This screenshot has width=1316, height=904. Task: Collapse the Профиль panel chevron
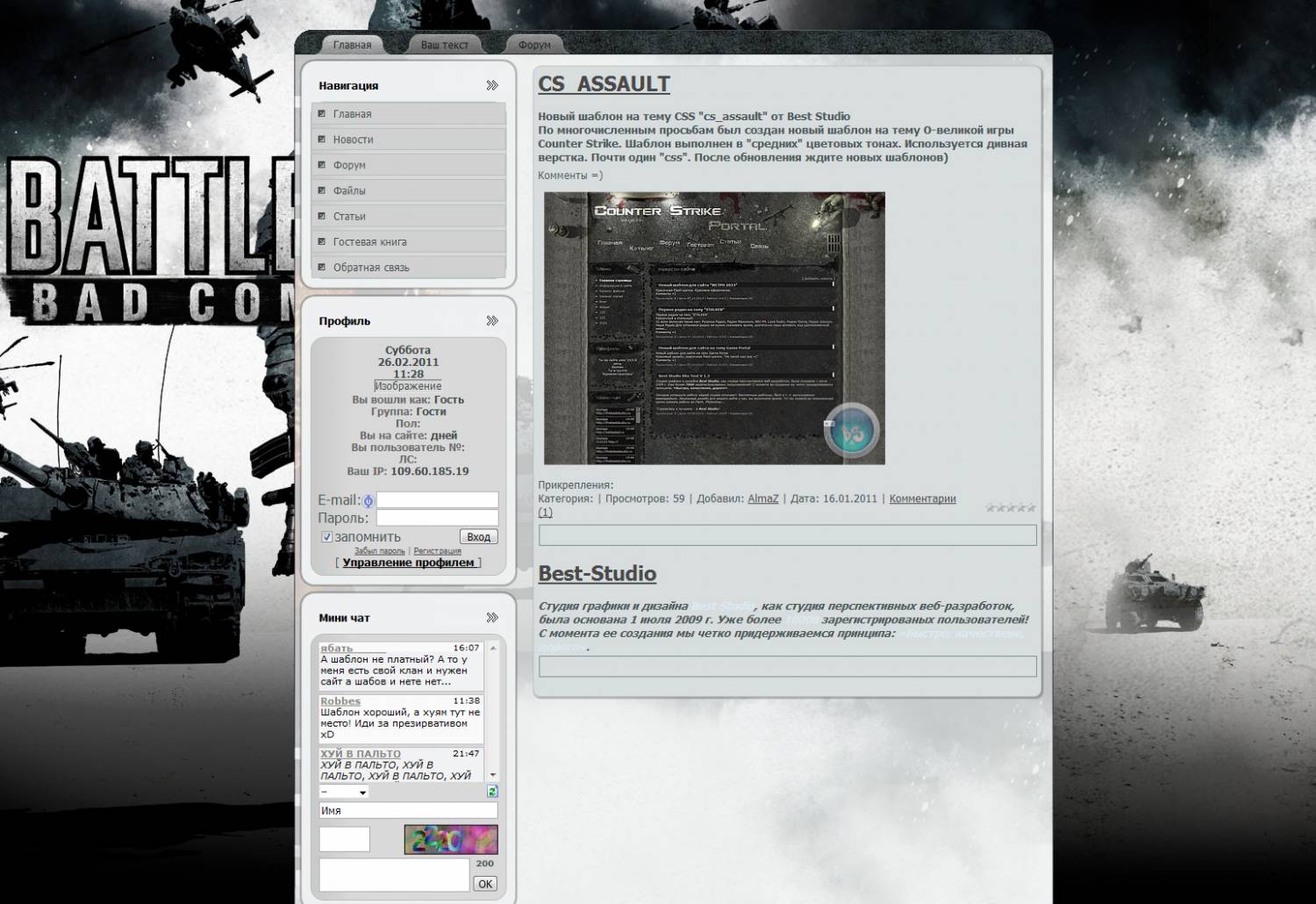click(x=492, y=320)
